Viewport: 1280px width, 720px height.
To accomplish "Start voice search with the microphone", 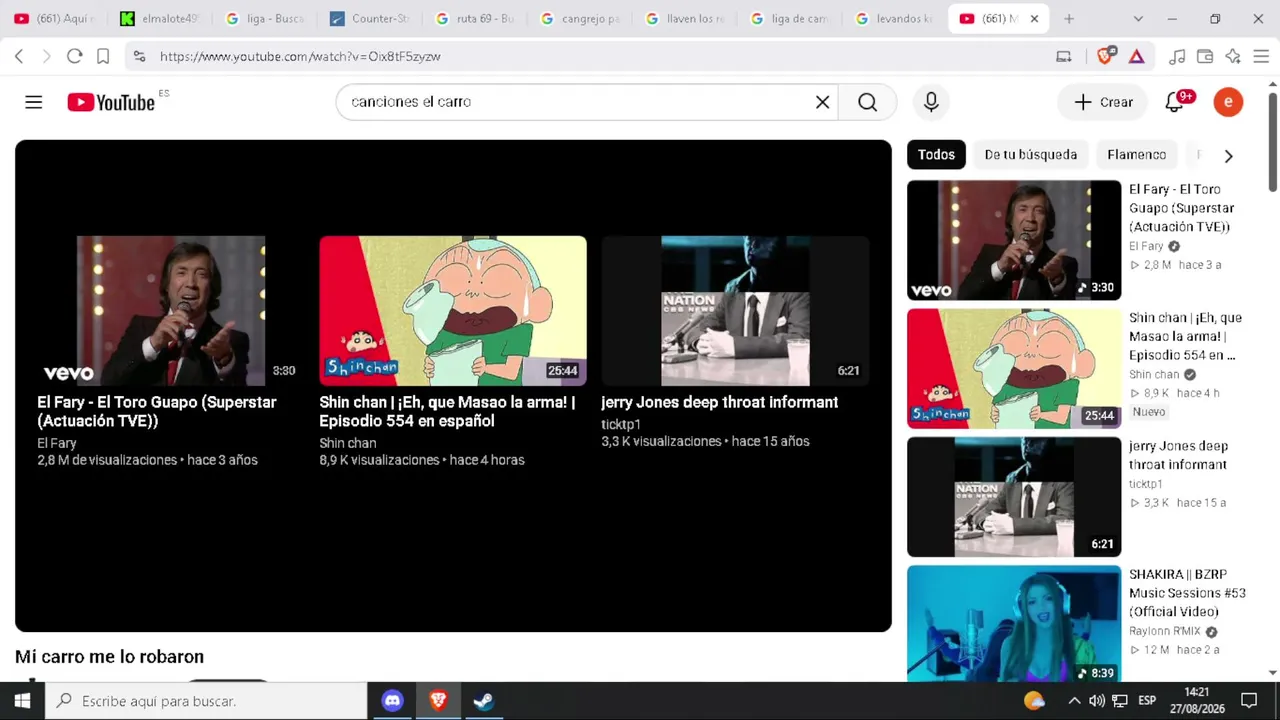I will pyautogui.click(x=931, y=102).
